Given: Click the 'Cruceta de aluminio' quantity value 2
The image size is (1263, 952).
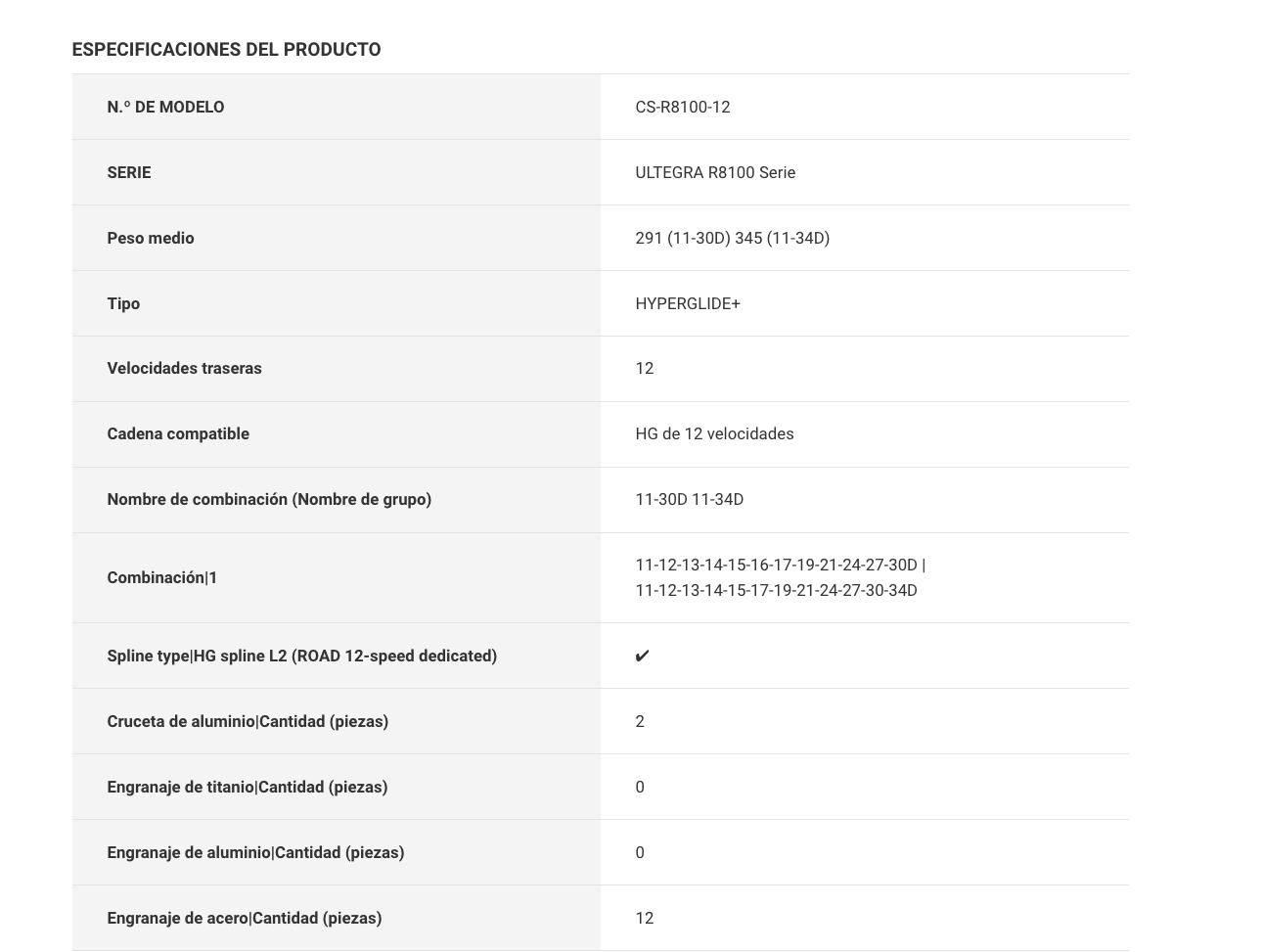Looking at the screenshot, I should (640, 722).
